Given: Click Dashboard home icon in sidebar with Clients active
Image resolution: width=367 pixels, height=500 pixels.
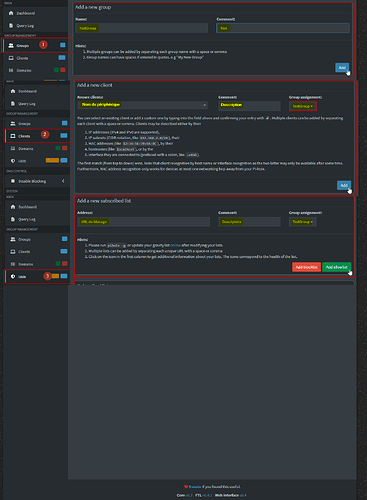Looking at the screenshot, I should [13, 91].
